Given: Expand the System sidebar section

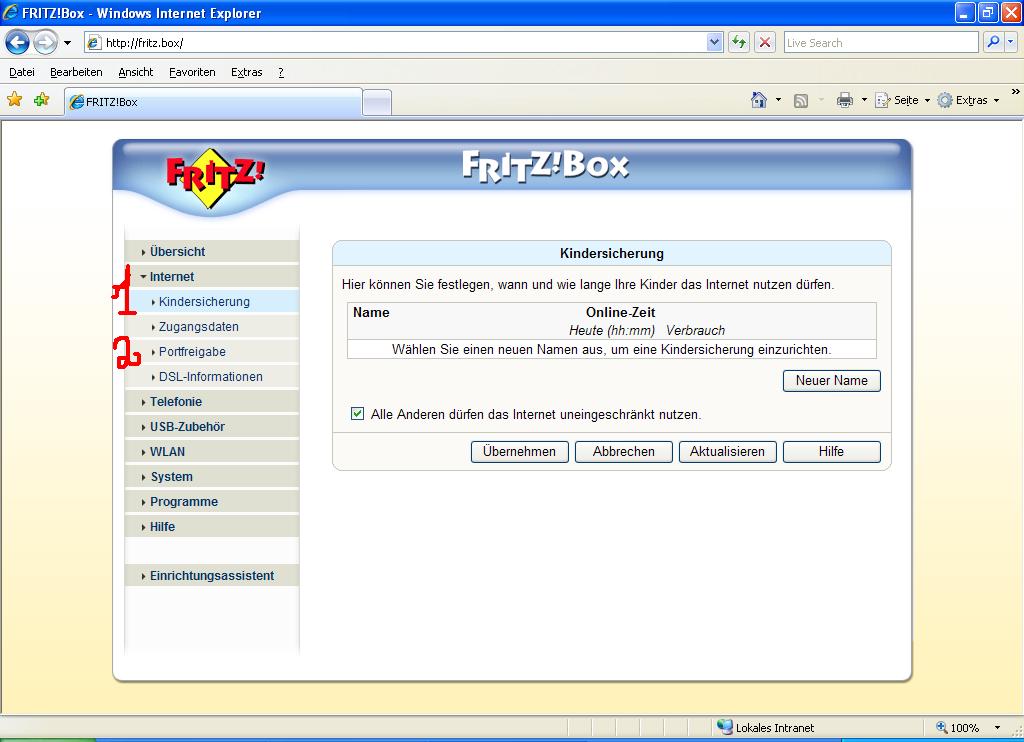Looking at the screenshot, I should coord(212,477).
